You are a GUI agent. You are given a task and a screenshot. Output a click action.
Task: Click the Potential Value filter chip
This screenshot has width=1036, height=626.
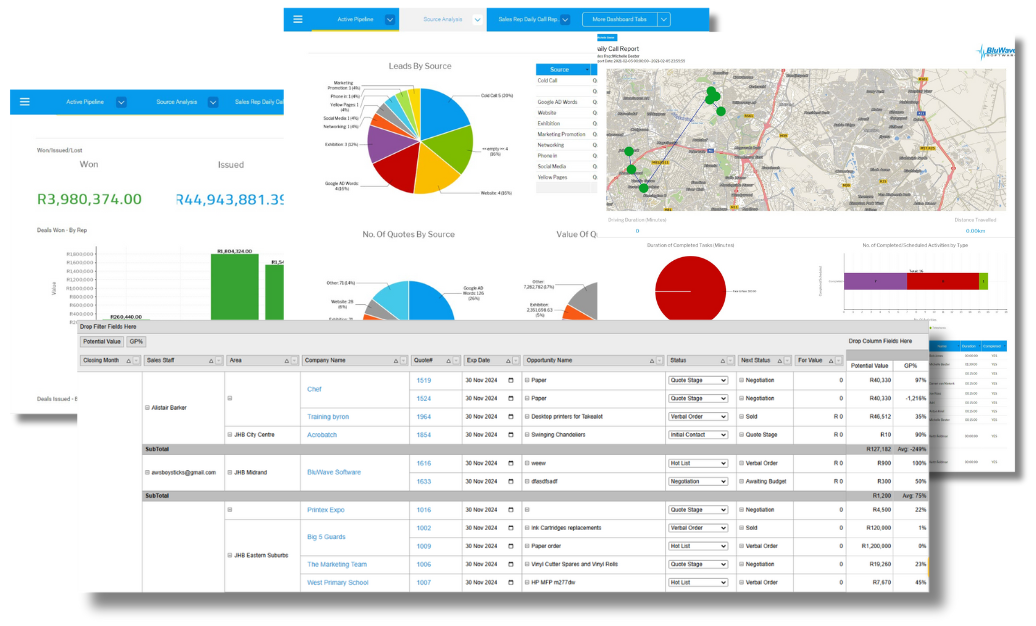pos(103,341)
